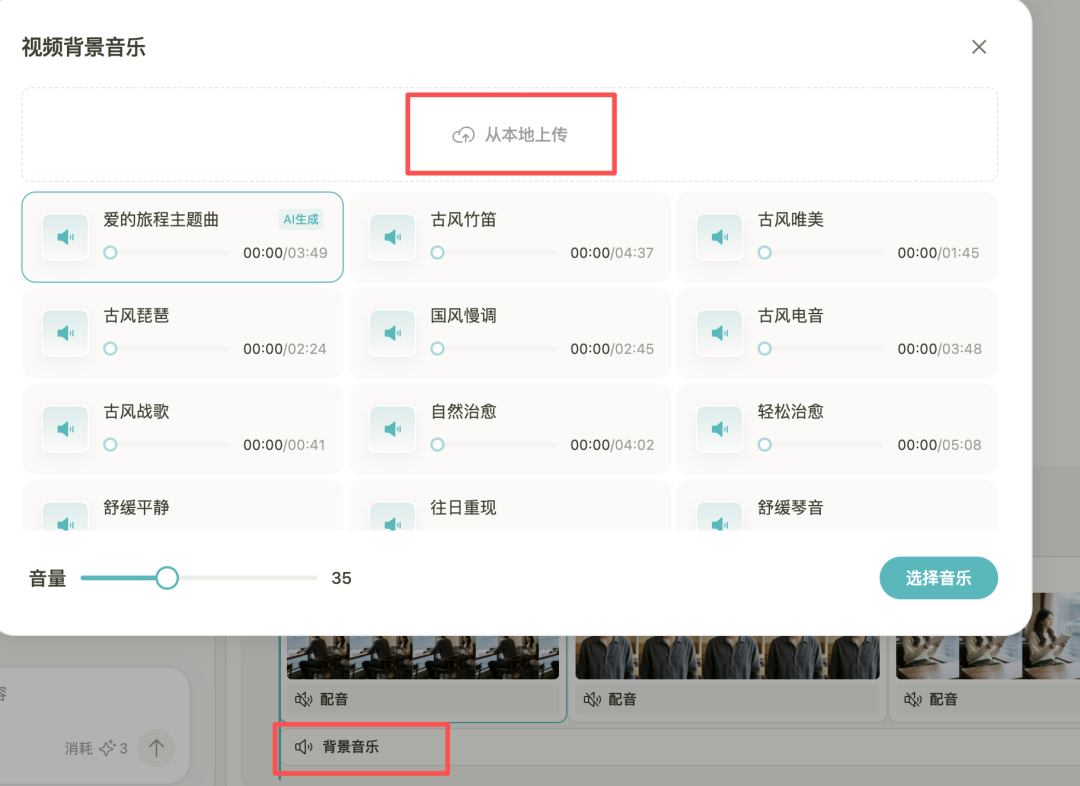The image size is (1080, 786).
Task: Play the 国风慢调 track preview
Action: (x=392, y=333)
